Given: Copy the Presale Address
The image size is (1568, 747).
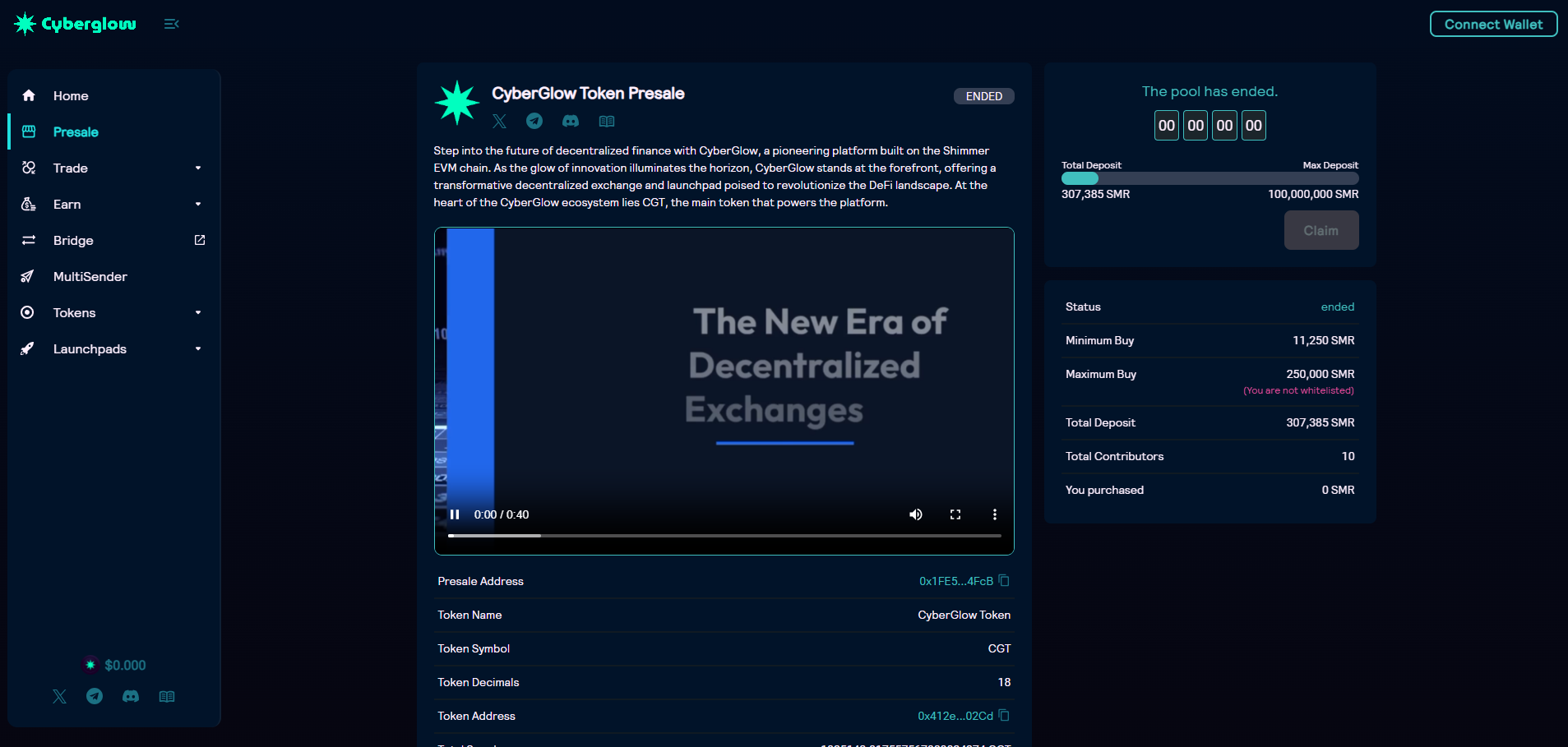Looking at the screenshot, I should point(1004,580).
